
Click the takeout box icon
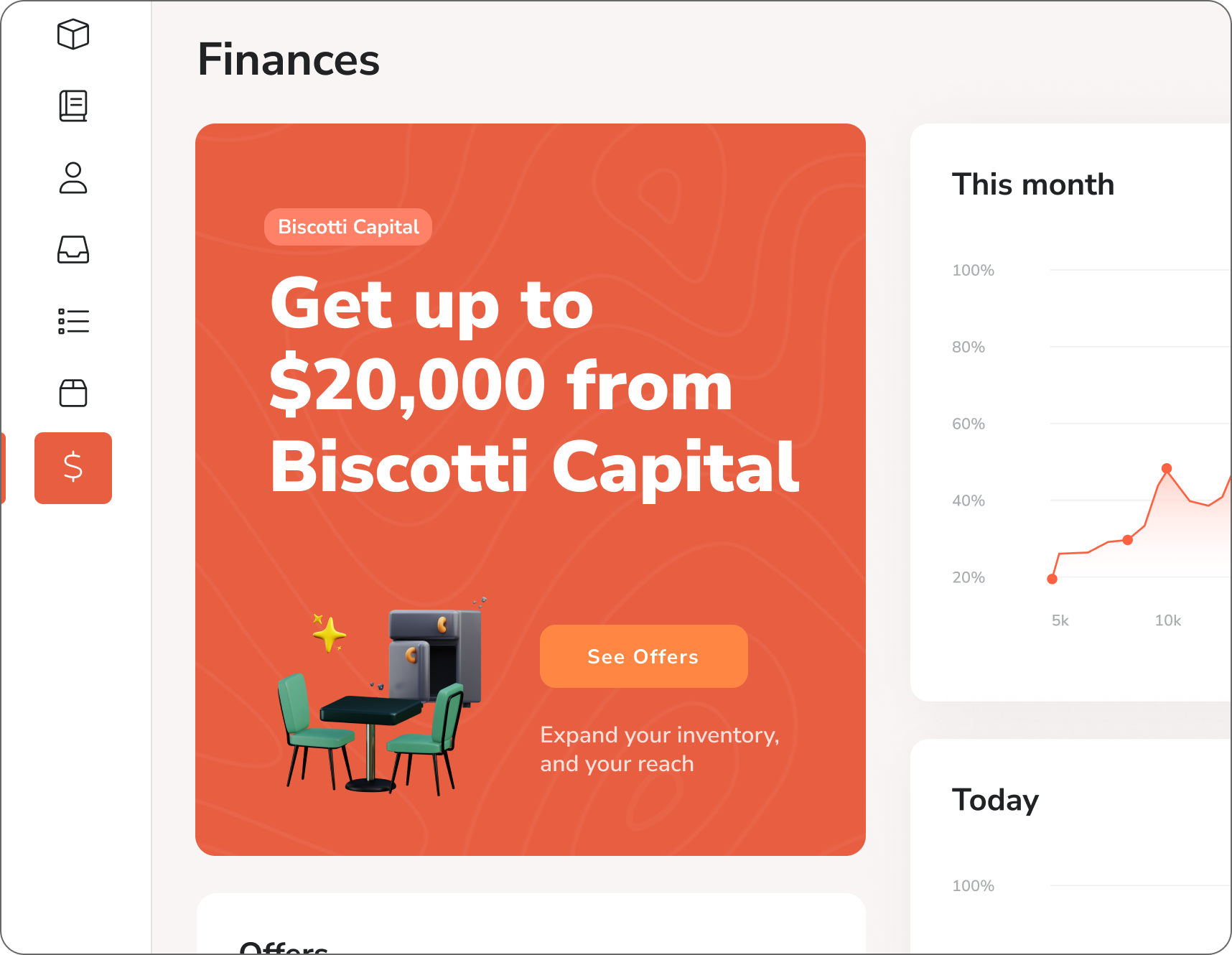pos(73,393)
